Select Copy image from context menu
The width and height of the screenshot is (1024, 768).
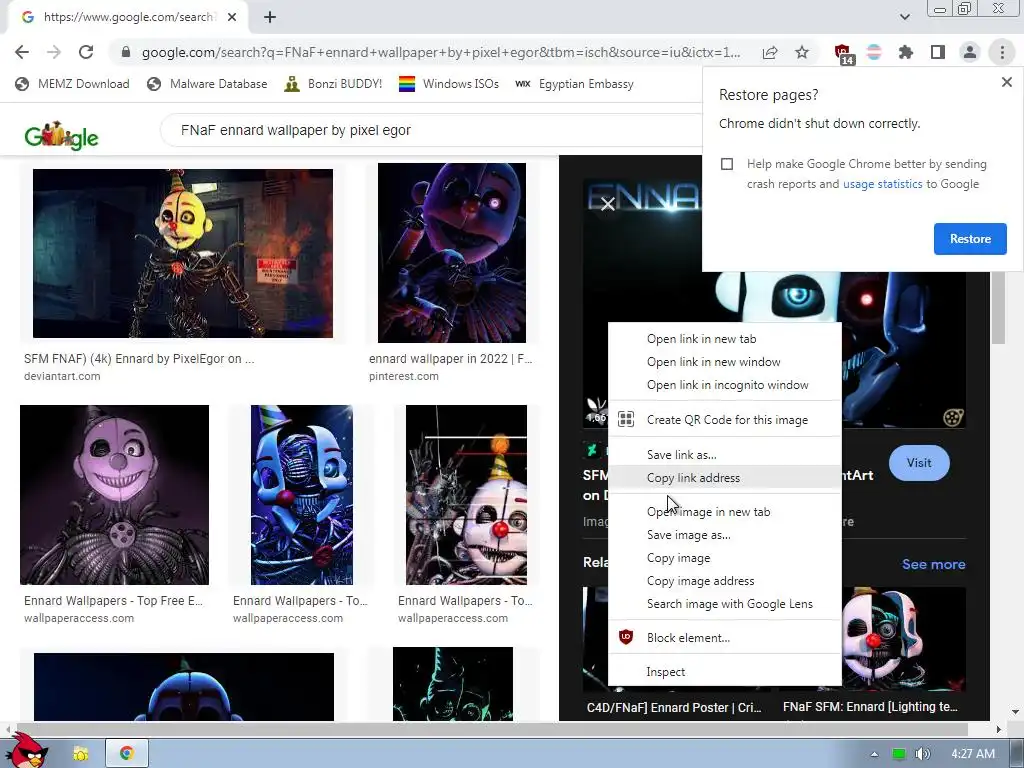coord(724,558)
